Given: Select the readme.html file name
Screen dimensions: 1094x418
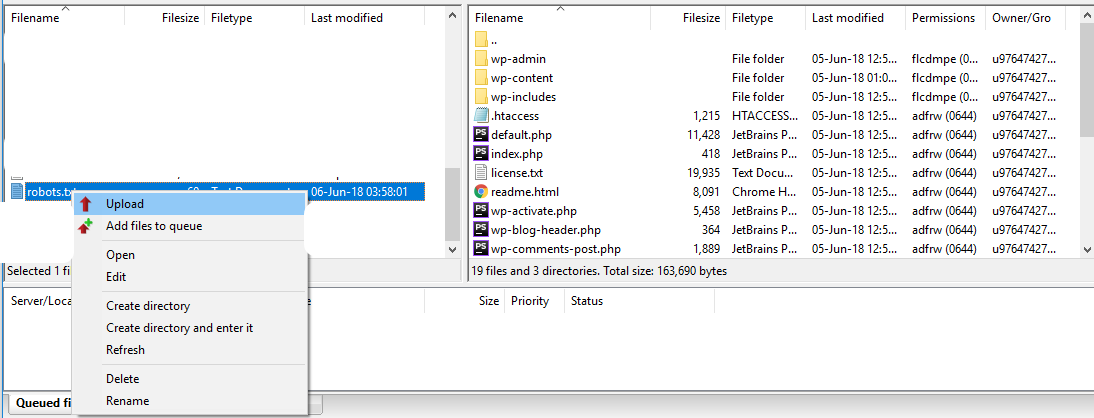Looking at the screenshot, I should (525, 191).
